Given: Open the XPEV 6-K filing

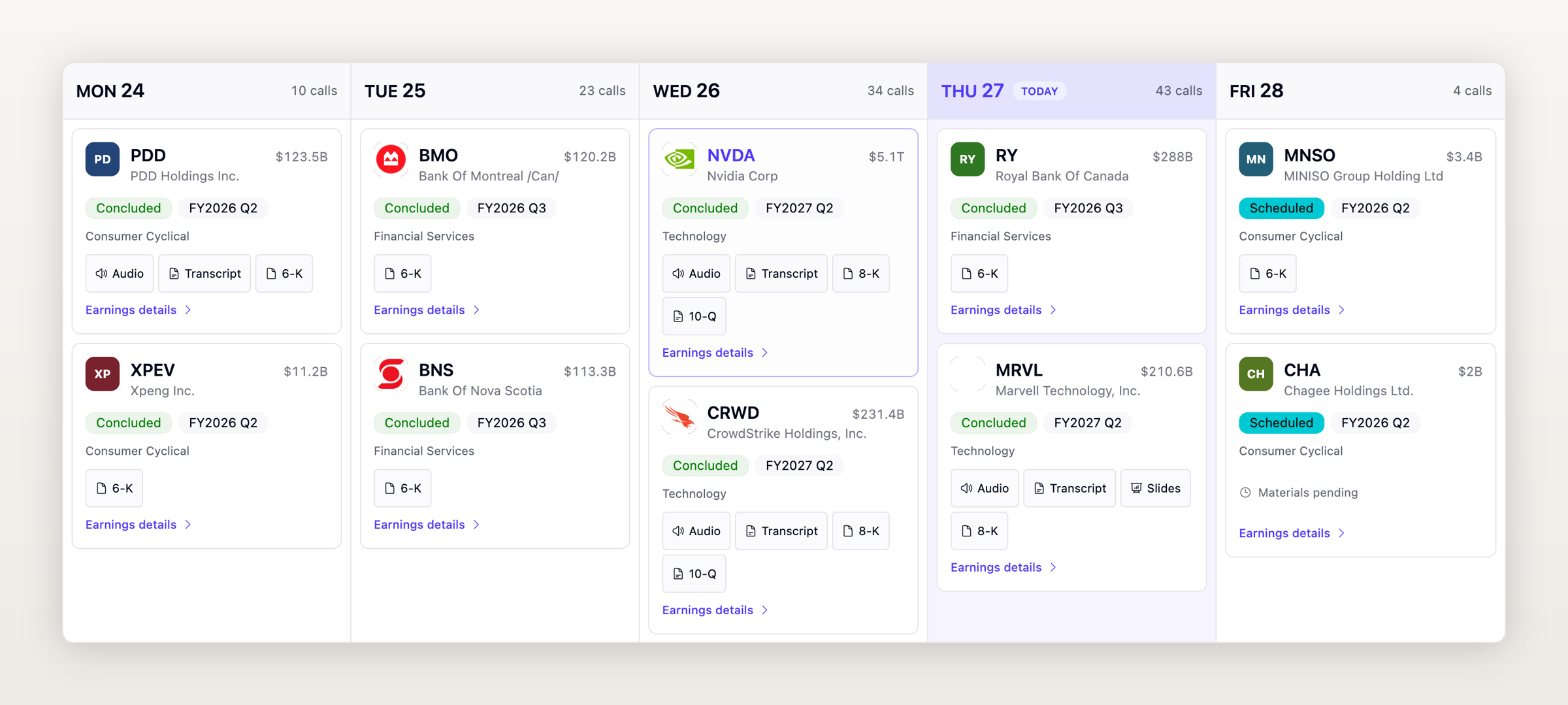Looking at the screenshot, I should tap(114, 488).
